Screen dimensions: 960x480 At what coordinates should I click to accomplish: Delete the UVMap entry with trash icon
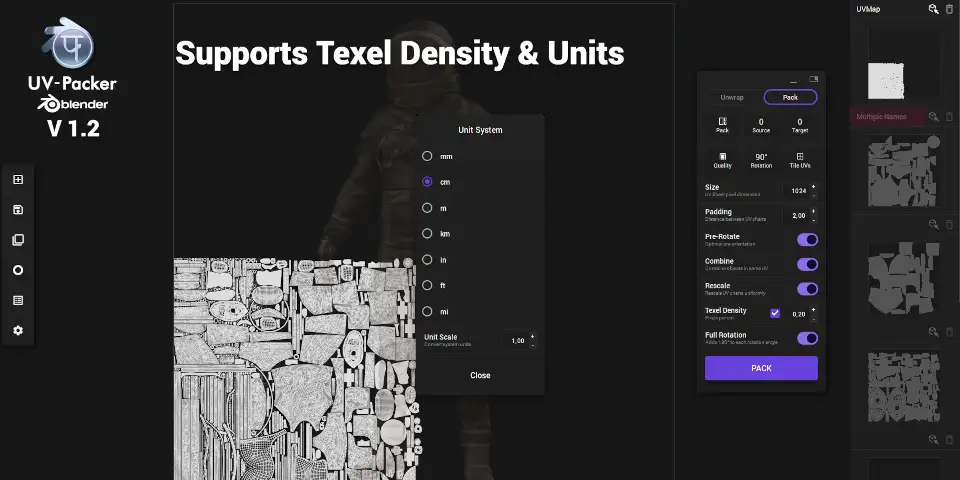[x=949, y=9]
